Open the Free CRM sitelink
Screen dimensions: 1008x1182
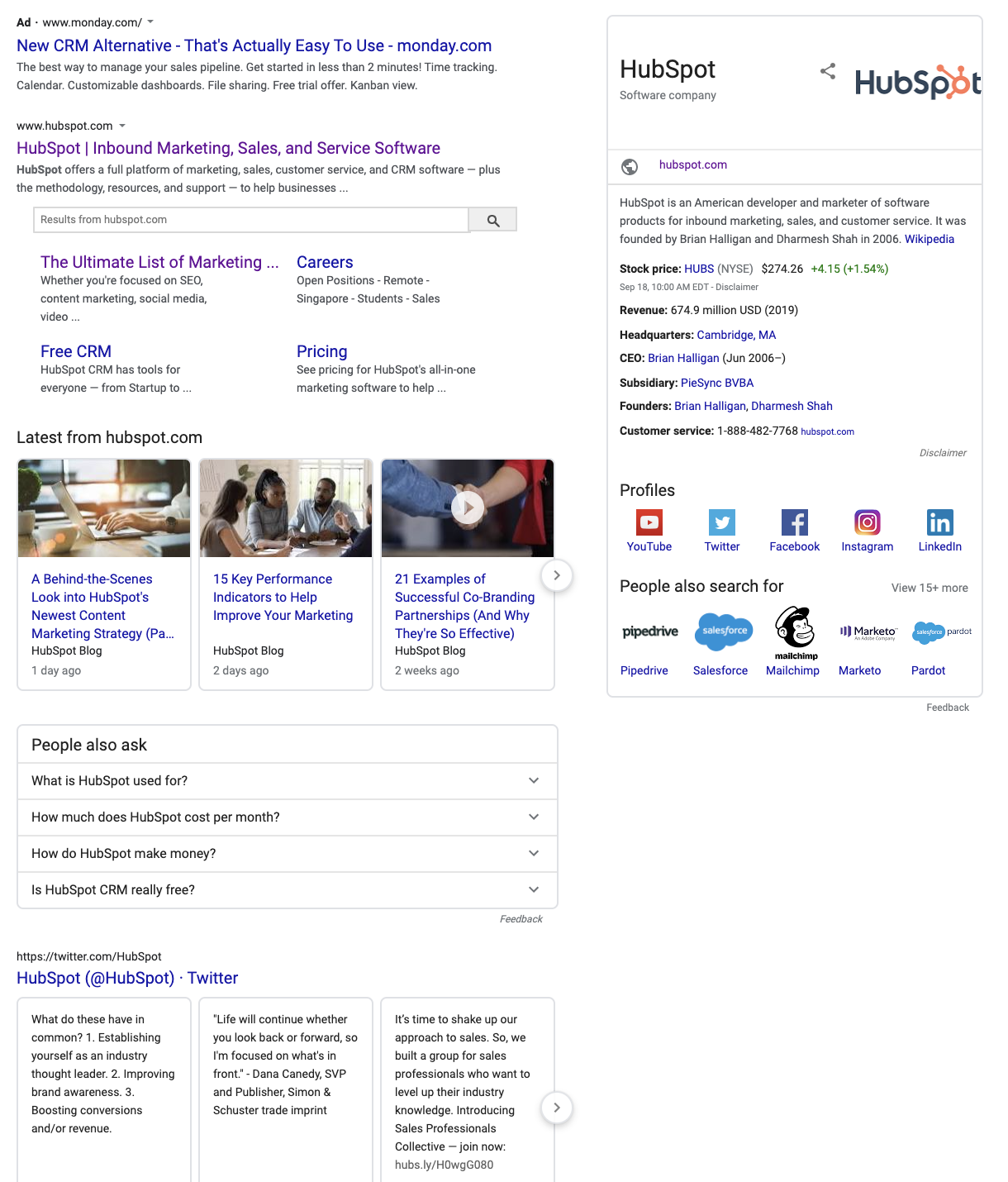[x=76, y=351]
